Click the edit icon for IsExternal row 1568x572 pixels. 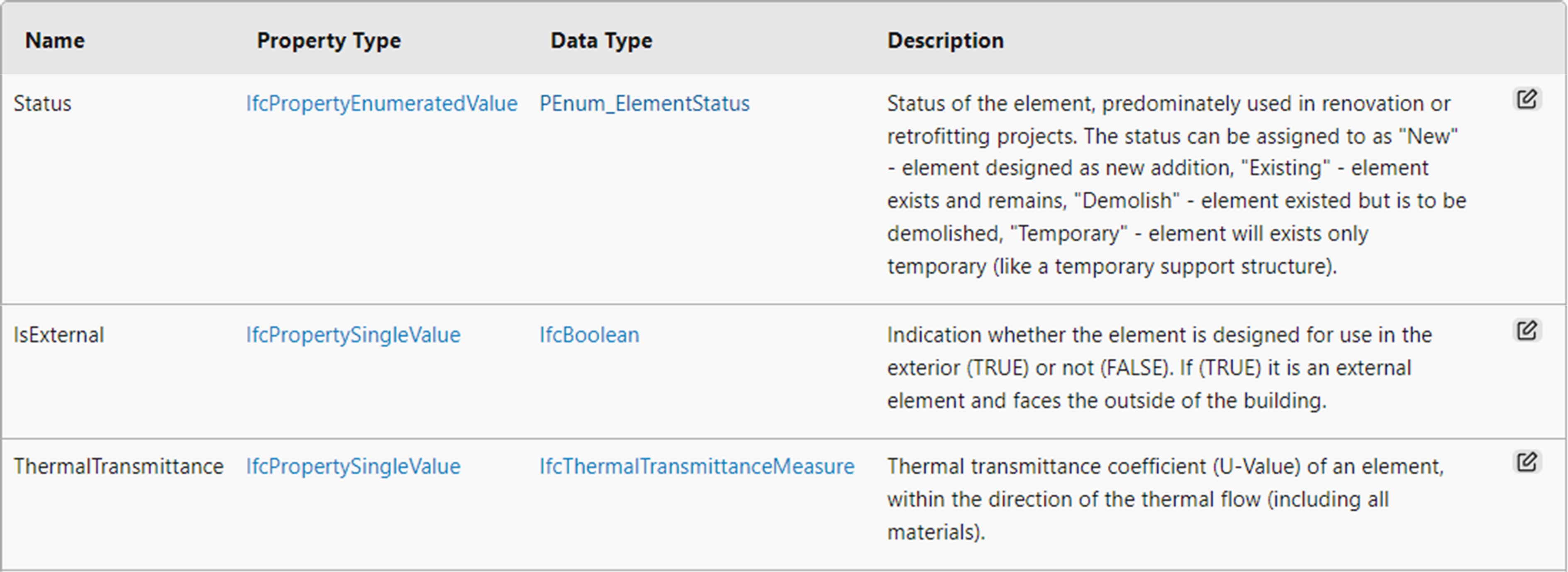click(1527, 330)
